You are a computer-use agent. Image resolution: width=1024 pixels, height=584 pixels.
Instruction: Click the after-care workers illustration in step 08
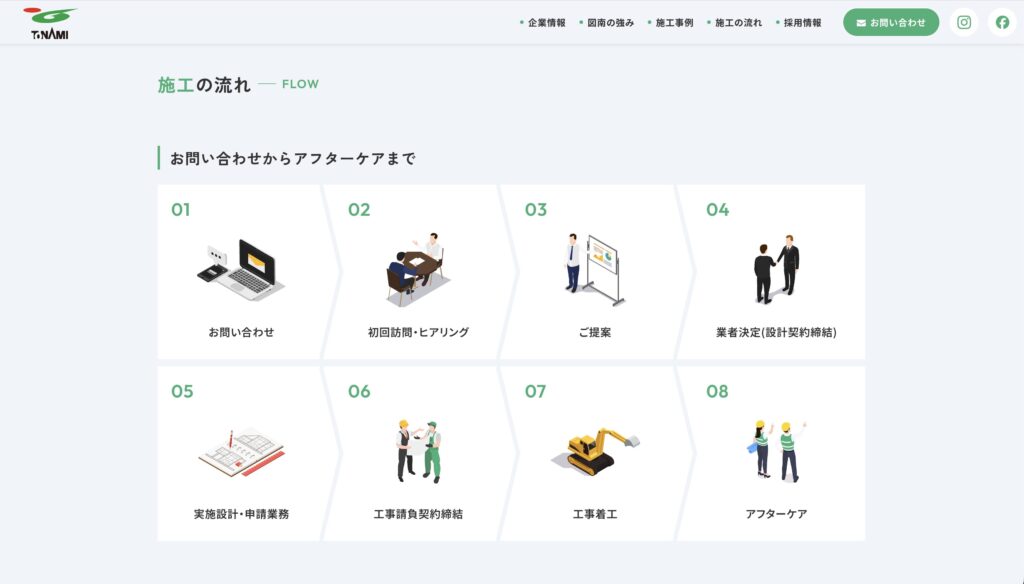pyautogui.click(x=776, y=452)
